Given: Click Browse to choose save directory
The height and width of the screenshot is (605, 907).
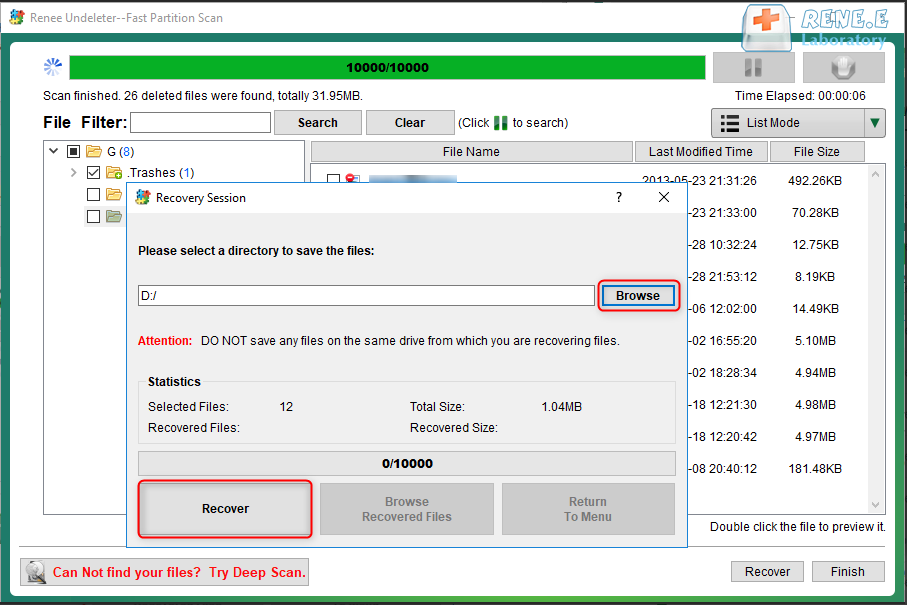Looking at the screenshot, I should coord(638,296).
